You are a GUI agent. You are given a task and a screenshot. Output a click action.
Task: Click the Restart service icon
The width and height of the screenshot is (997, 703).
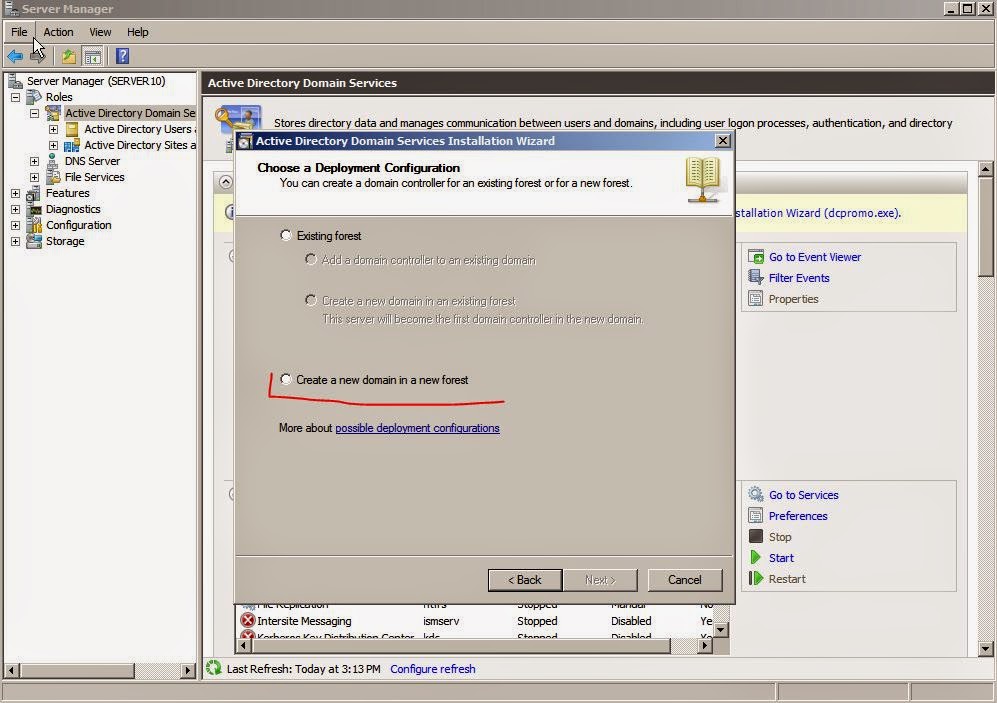click(x=756, y=578)
